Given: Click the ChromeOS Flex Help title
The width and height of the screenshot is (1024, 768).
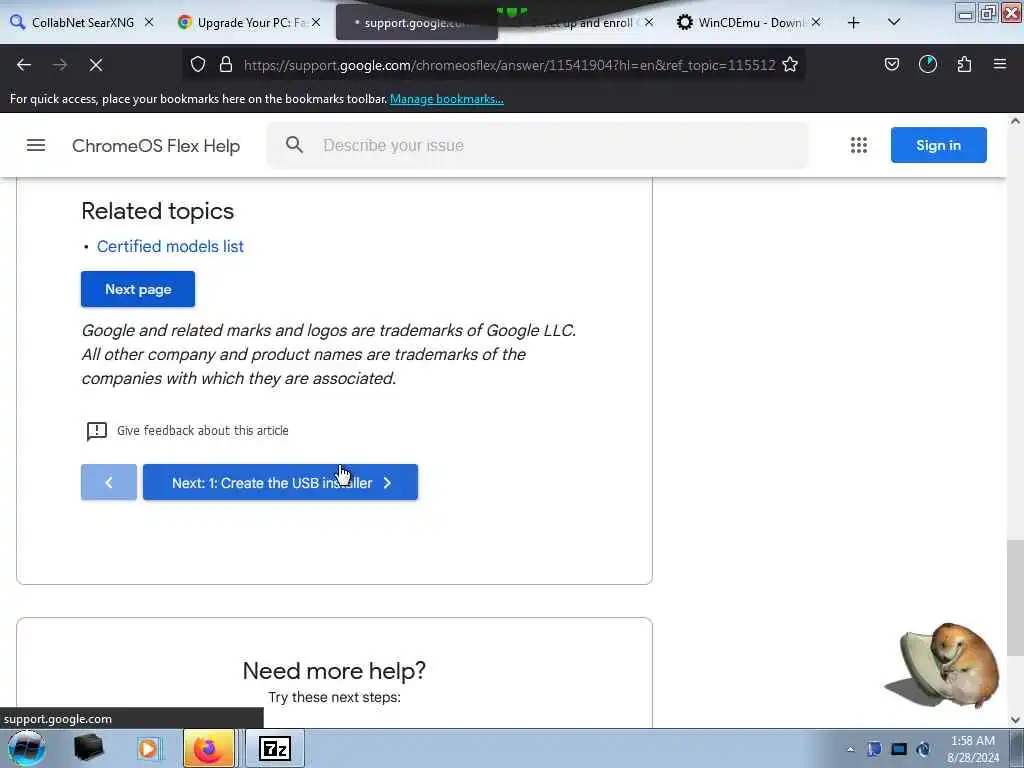Looking at the screenshot, I should pos(156,146).
